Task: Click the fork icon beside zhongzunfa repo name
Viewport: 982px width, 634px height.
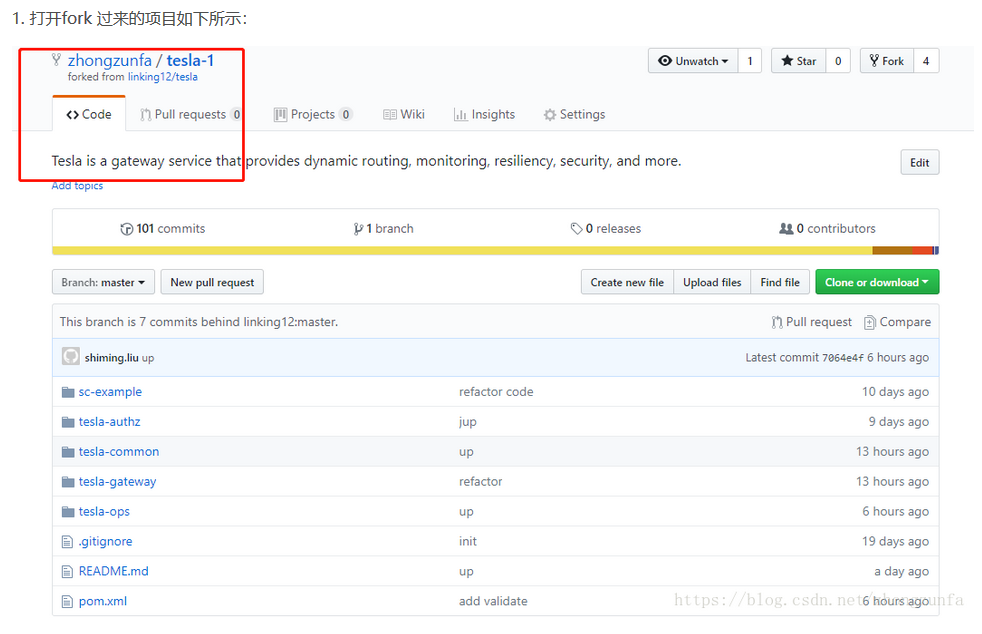Action: click(x=56, y=60)
